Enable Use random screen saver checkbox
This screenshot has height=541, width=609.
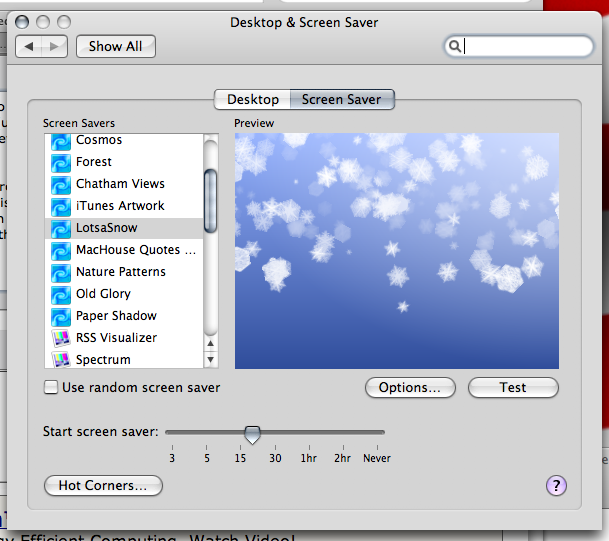[51, 387]
